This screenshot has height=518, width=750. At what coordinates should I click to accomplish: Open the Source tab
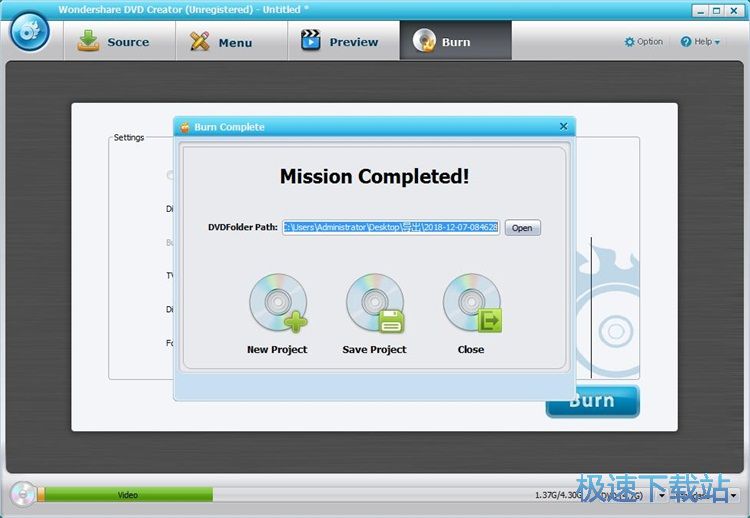pyautogui.click(x=120, y=42)
